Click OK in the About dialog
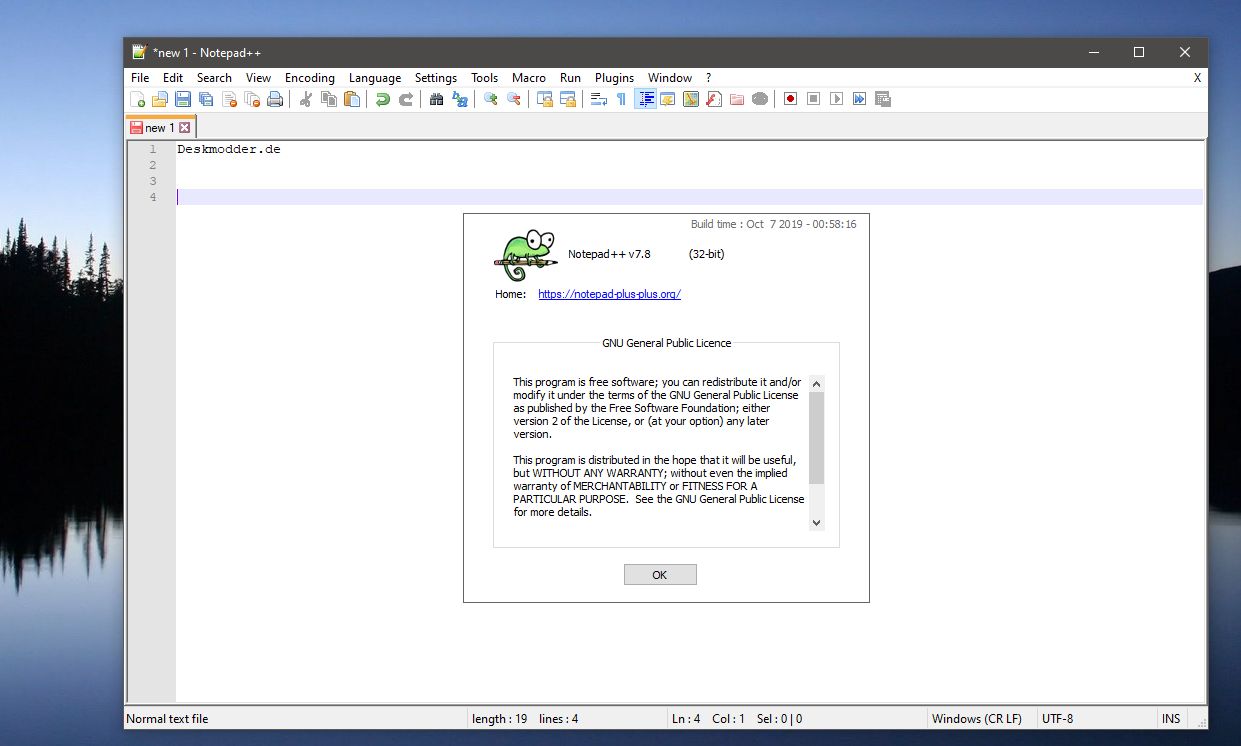Image resolution: width=1241 pixels, height=746 pixels. coord(660,575)
